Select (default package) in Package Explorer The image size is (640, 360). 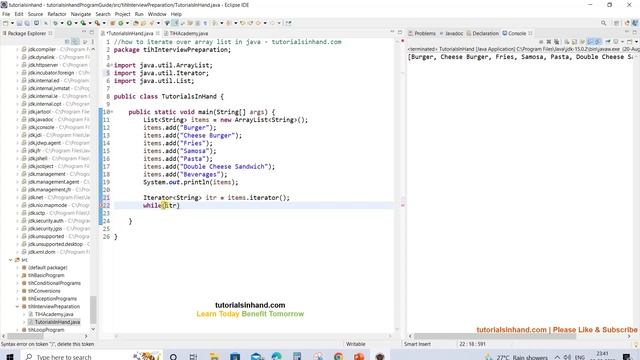click(44, 268)
